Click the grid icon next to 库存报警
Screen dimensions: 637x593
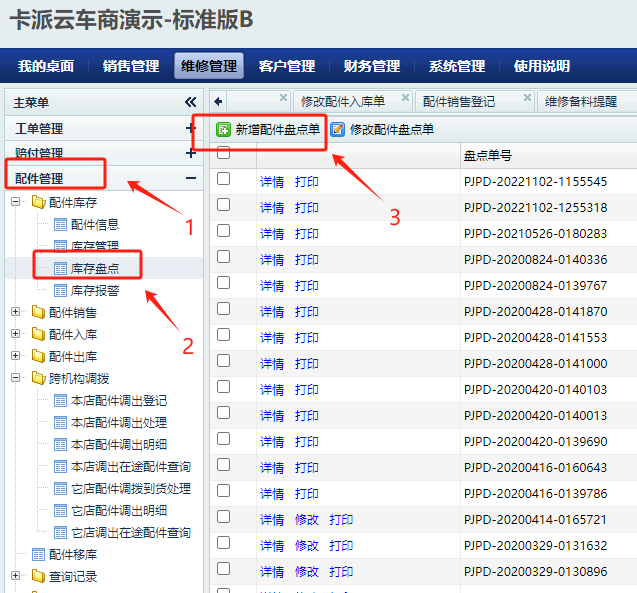tap(59, 290)
